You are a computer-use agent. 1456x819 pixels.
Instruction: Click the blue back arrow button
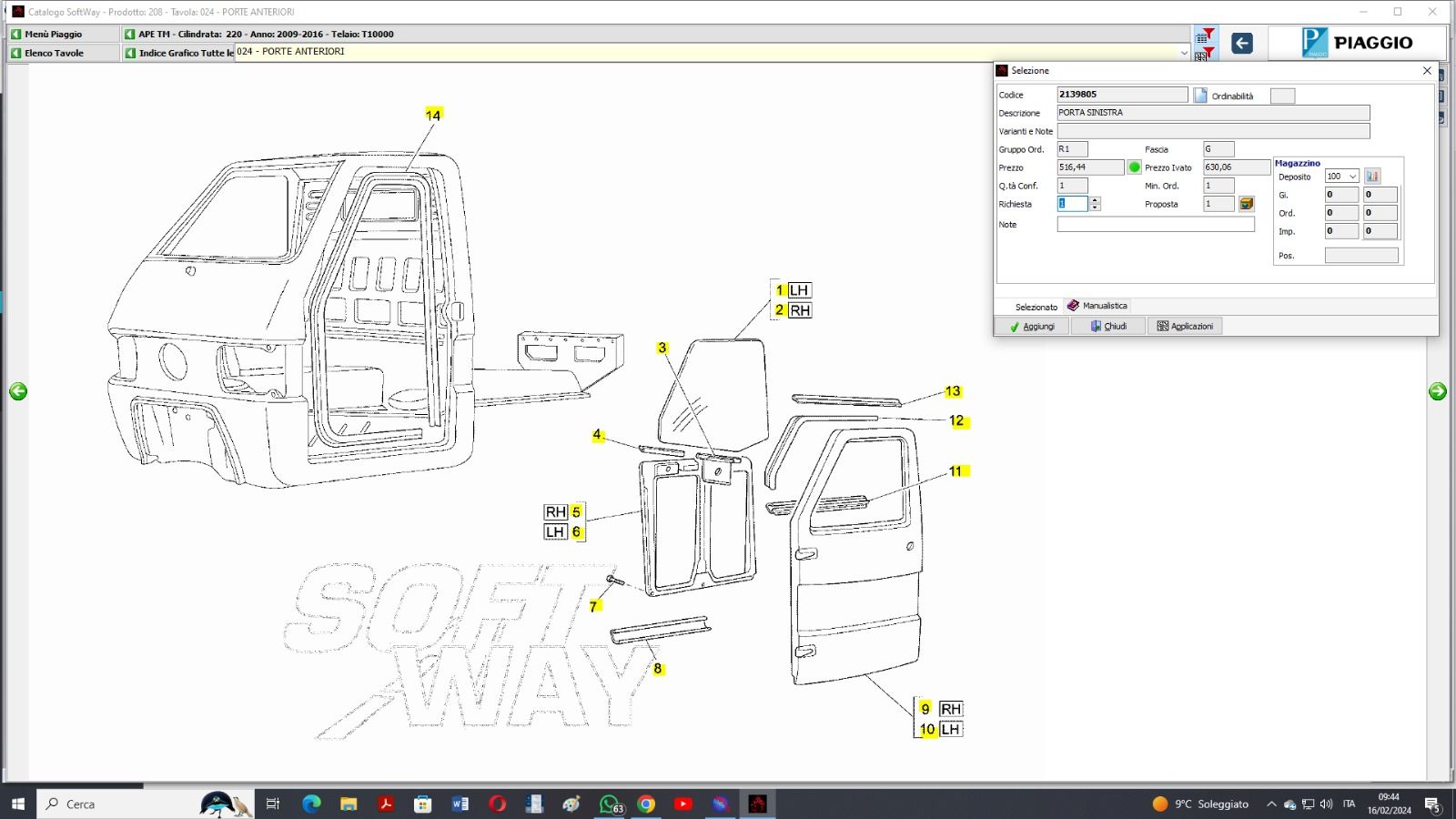click(1241, 43)
